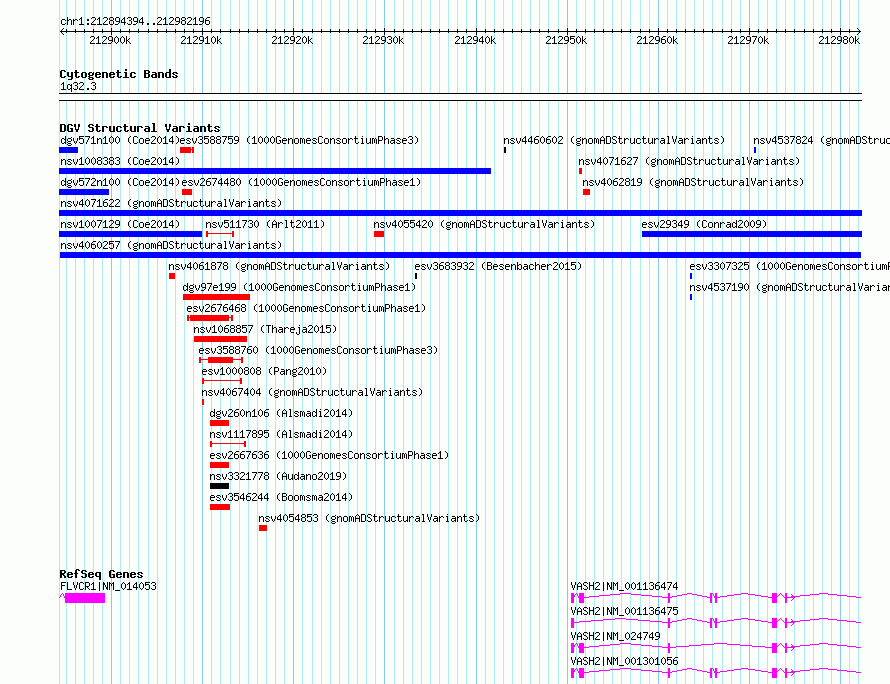This screenshot has height=684, width=890.
Task: Open VASH2|NM_001136474 transcript label
Action: (x=624, y=586)
